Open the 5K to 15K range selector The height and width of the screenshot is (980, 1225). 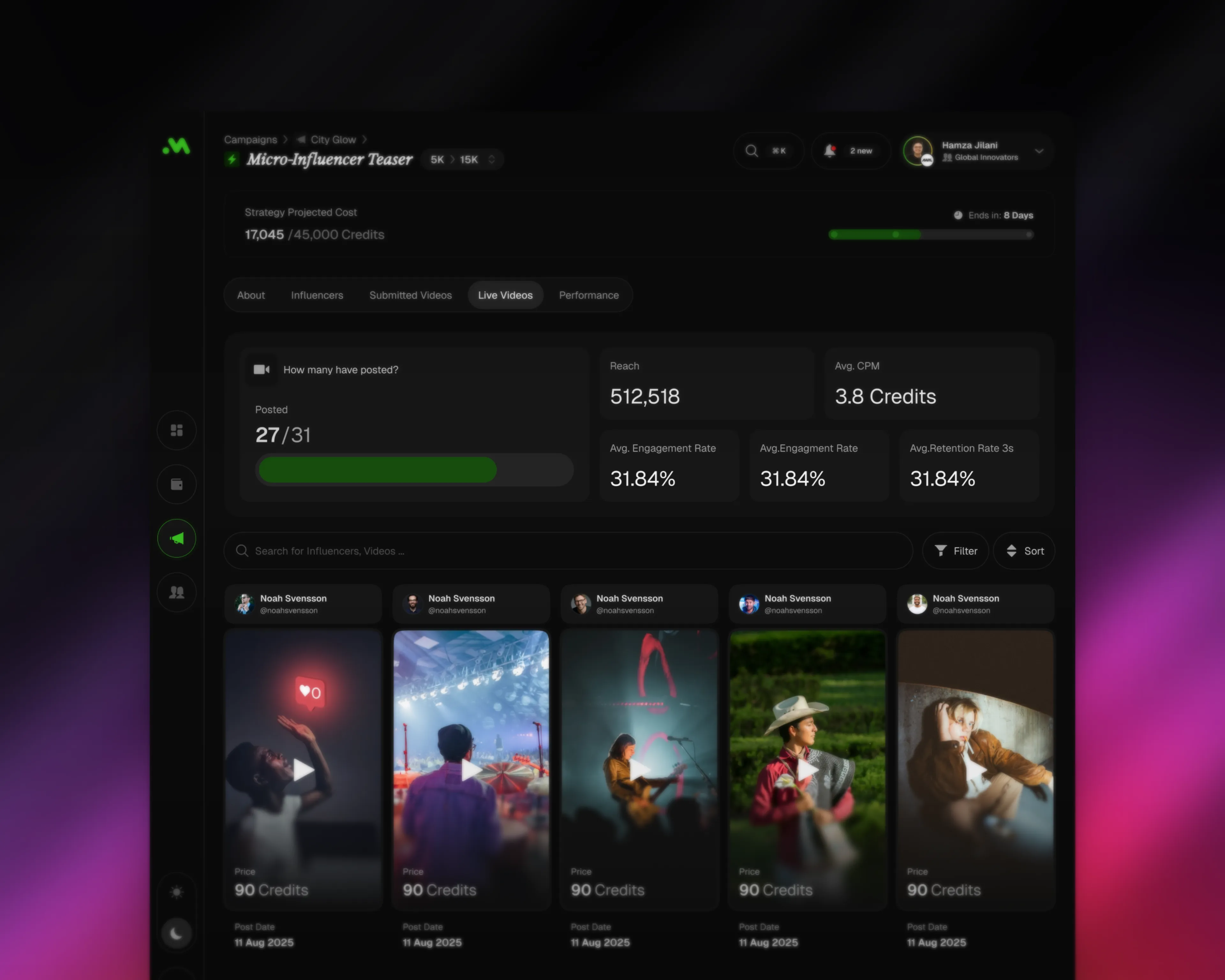pyautogui.click(x=462, y=160)
